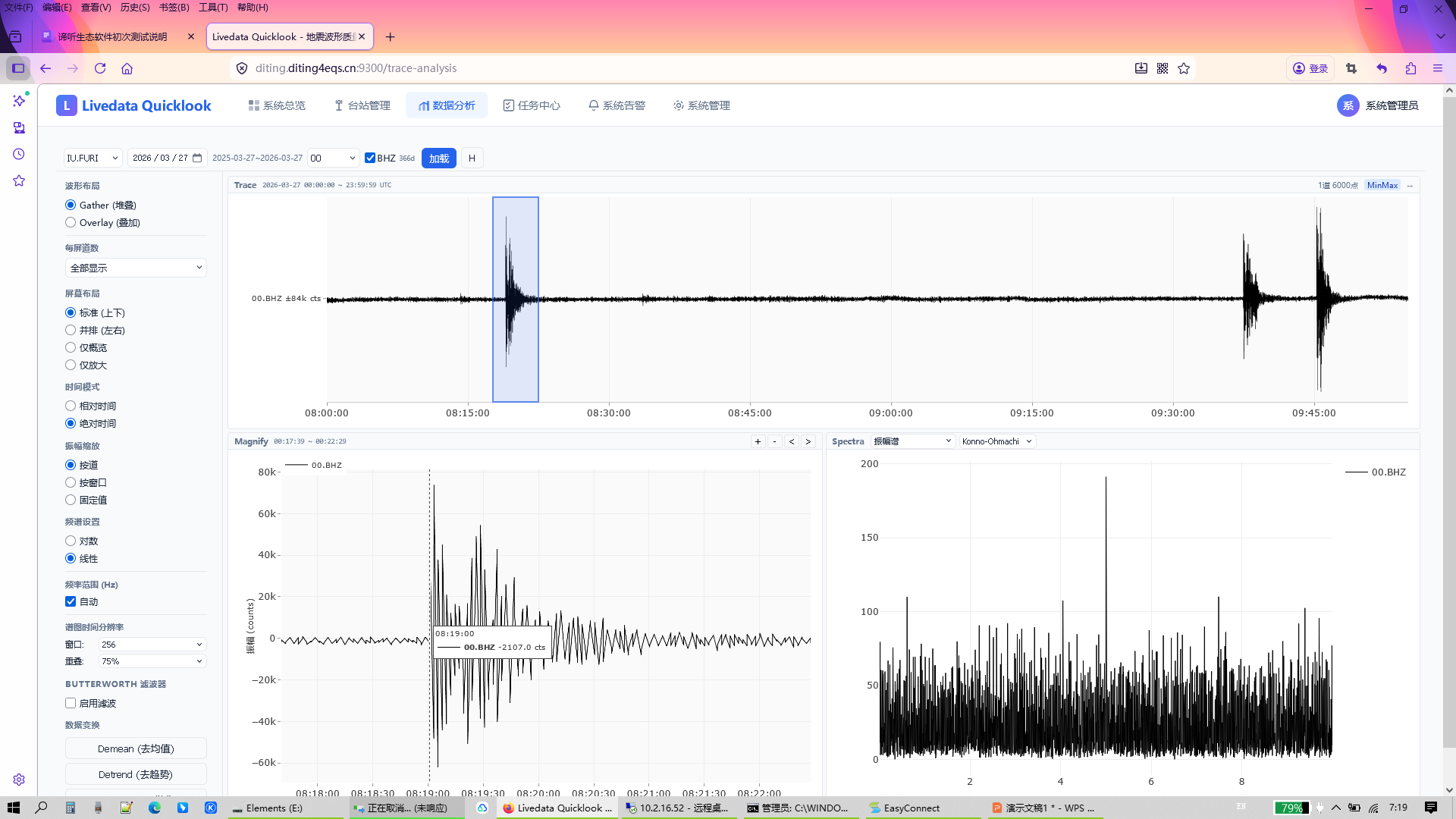The height and width of the screenshot is (819, 1456).
Task: Click the Magnify pan-right arrow button
Action: [x=808, y=441]
